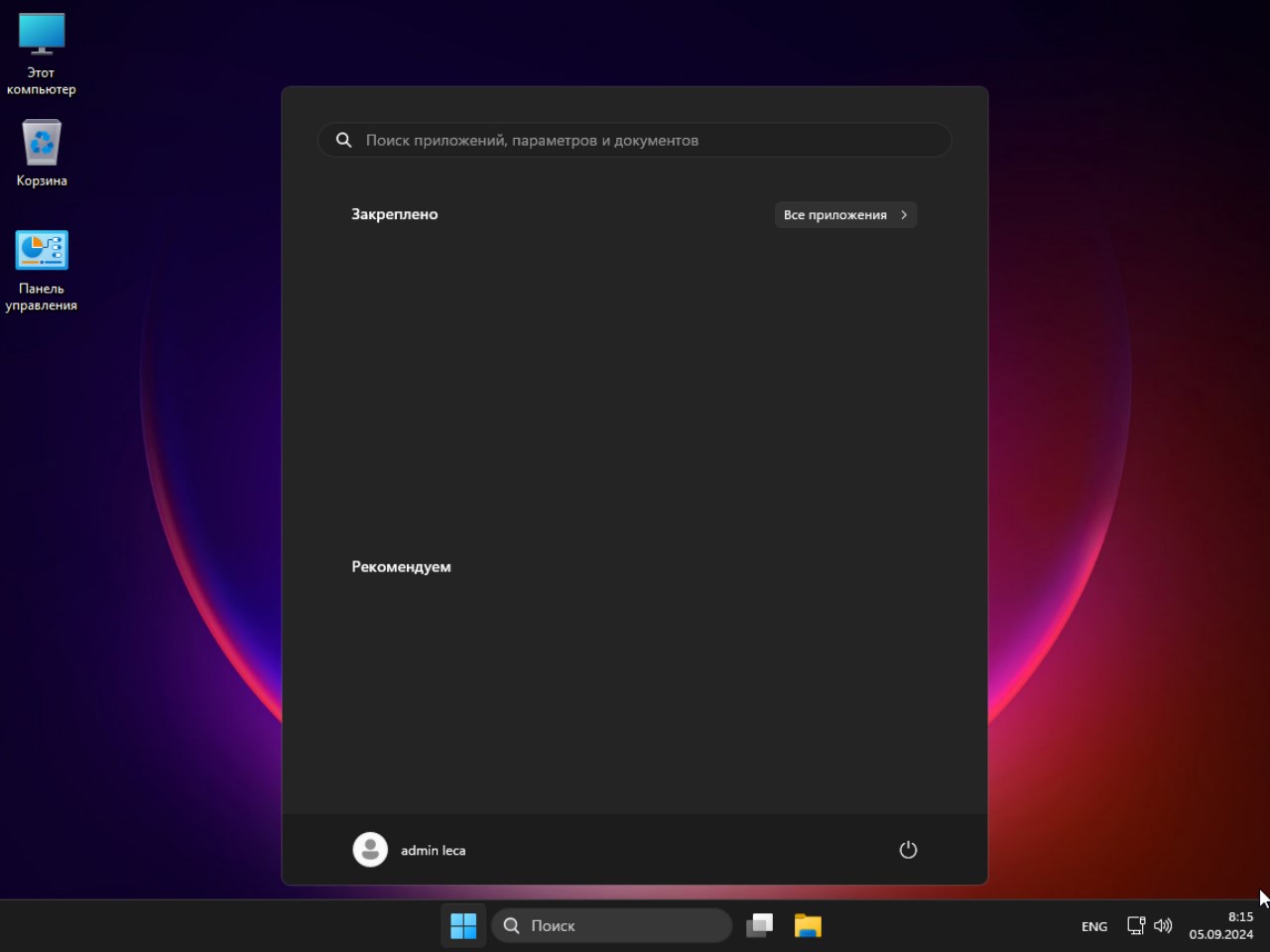Image resolution: width=1270 pixels, height=952 pixels.
Task: Click the magnifier icon in Start search
Action: [343, 140]
